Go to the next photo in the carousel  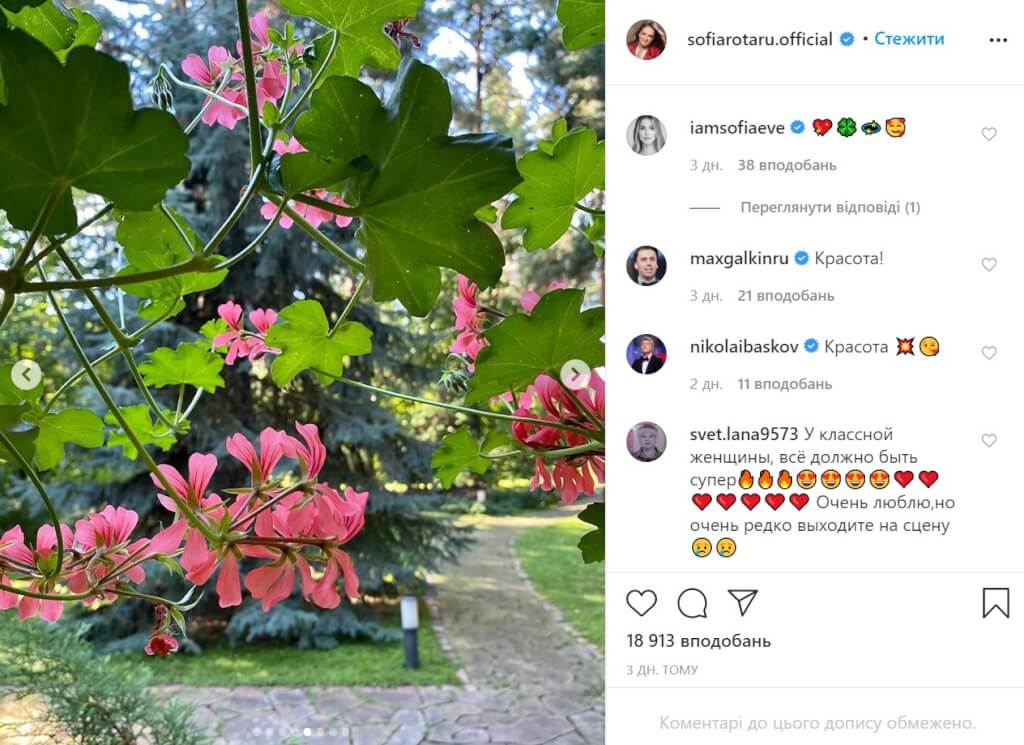(x=575, y=375)
